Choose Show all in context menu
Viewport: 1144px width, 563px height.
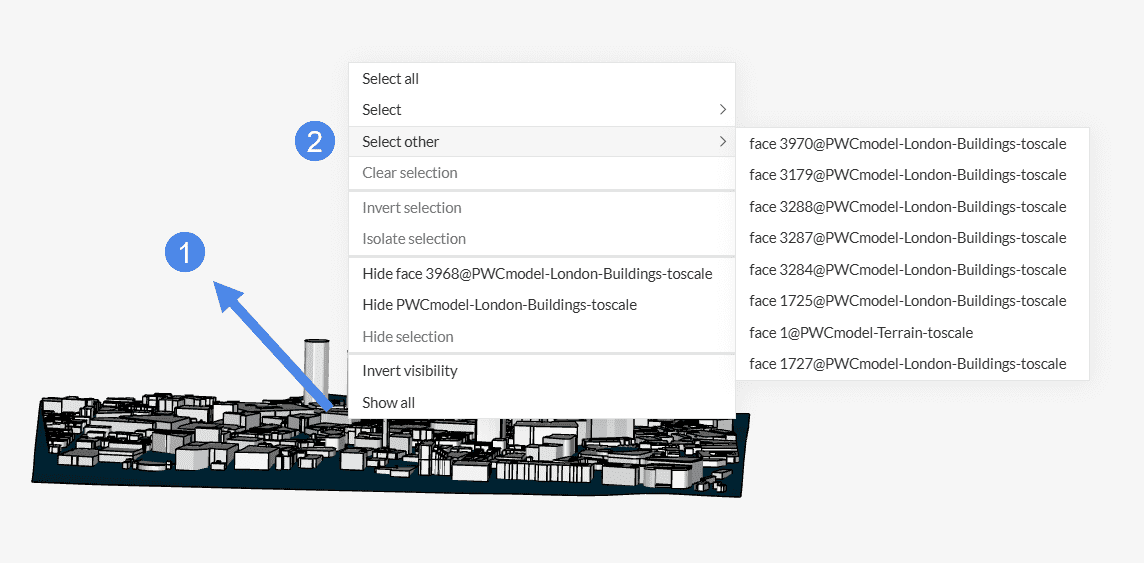[x=388, y=403]
